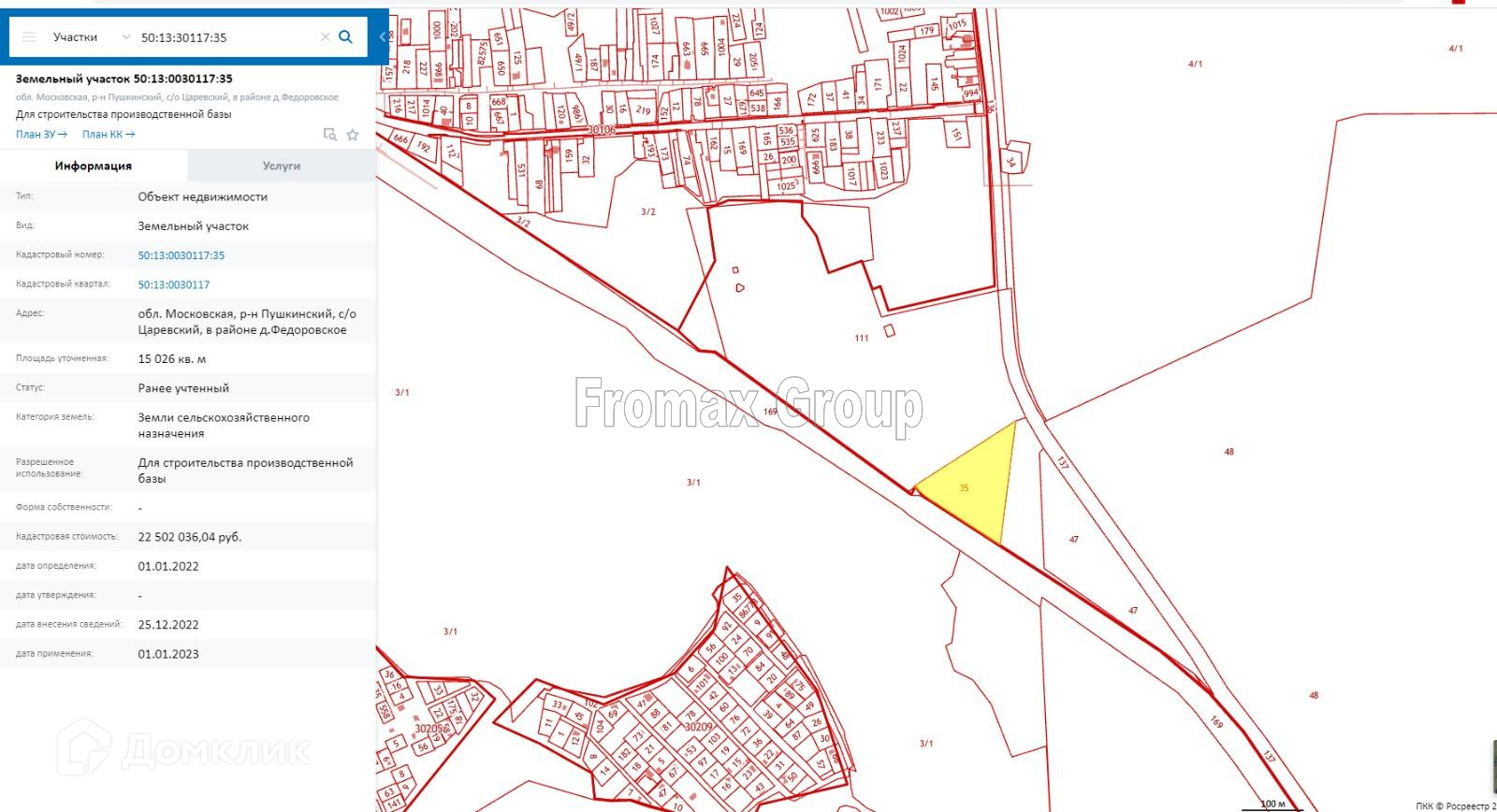The height and width of the screenshot is (812, 1497).
Task: Clear the search query with the X
Action: click(x=326, y=37)
